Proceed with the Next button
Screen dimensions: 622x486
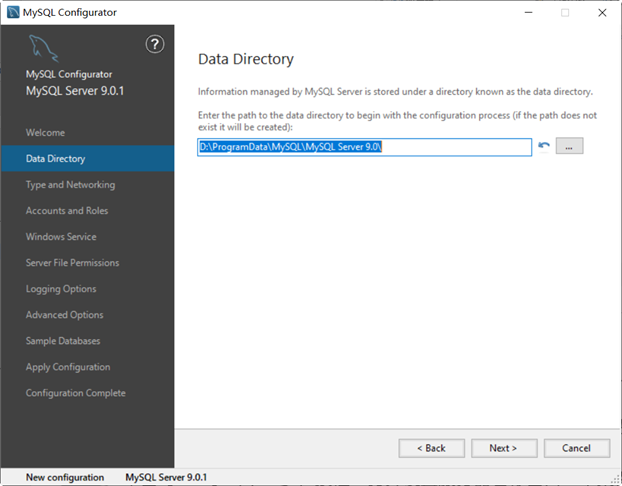[504, 448]
